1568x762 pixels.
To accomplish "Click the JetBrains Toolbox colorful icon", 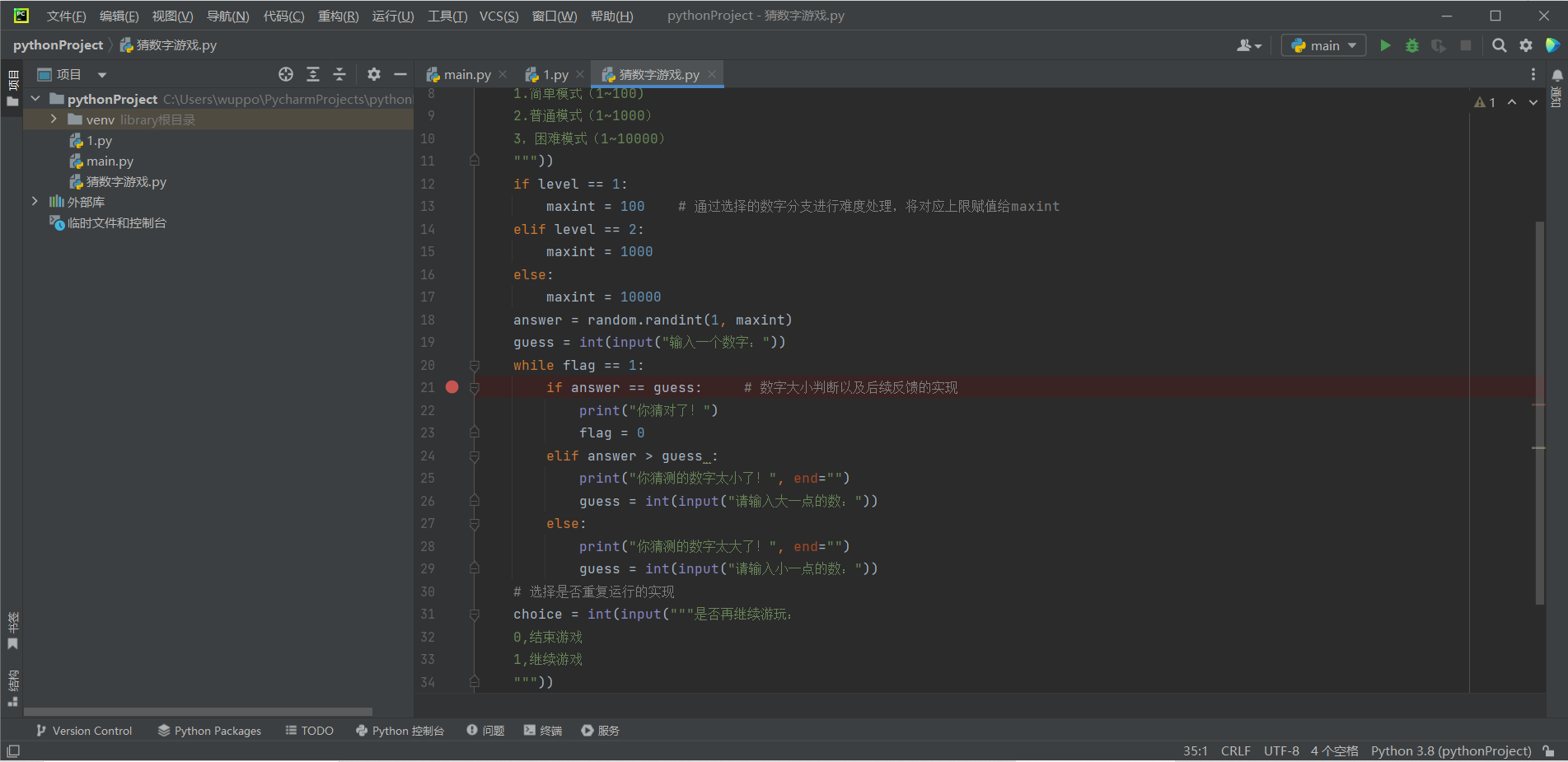I will tap(1552, 45).
